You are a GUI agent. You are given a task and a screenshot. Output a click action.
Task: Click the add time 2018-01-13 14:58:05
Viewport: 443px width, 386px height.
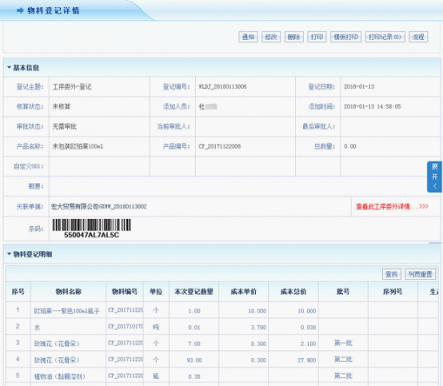coord(372,107)
